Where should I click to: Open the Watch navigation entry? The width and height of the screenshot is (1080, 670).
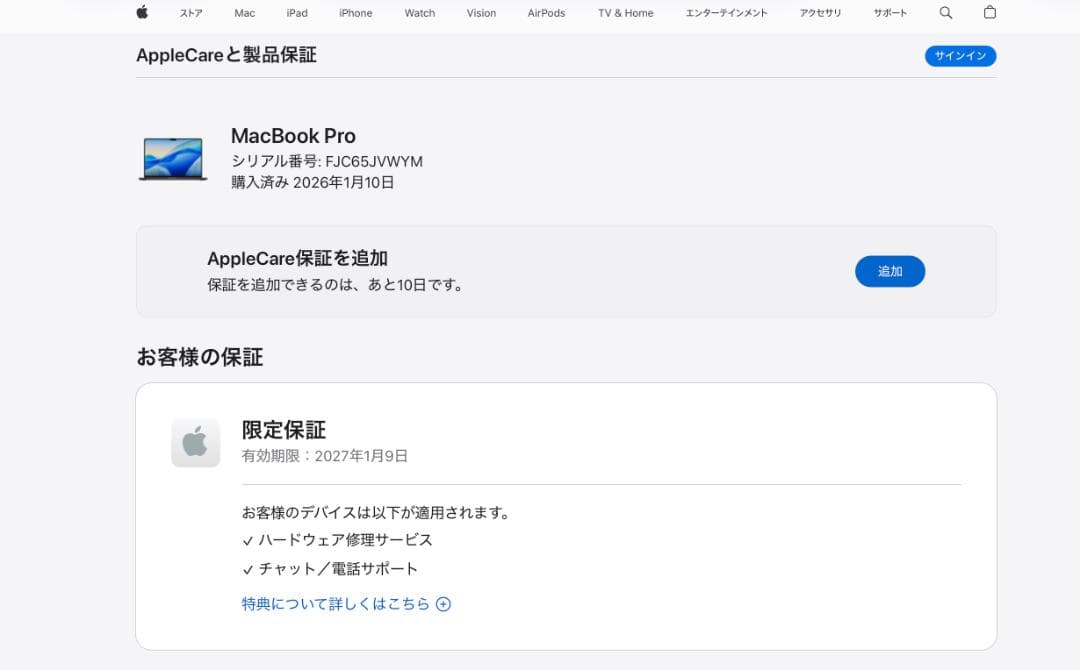(419, 13)
